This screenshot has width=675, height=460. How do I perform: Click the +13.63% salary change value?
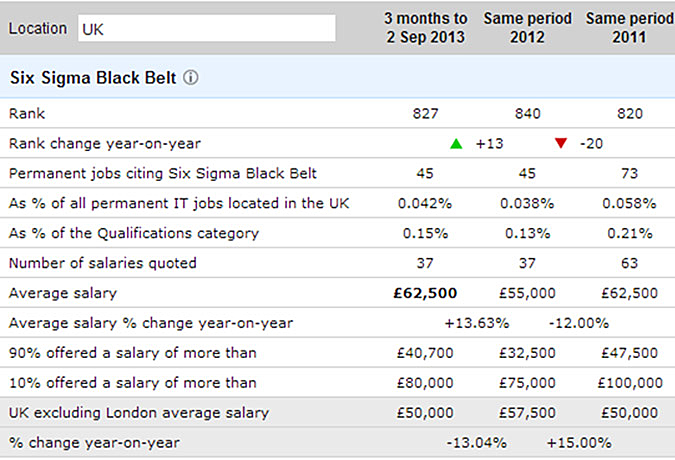coord(477,323)
